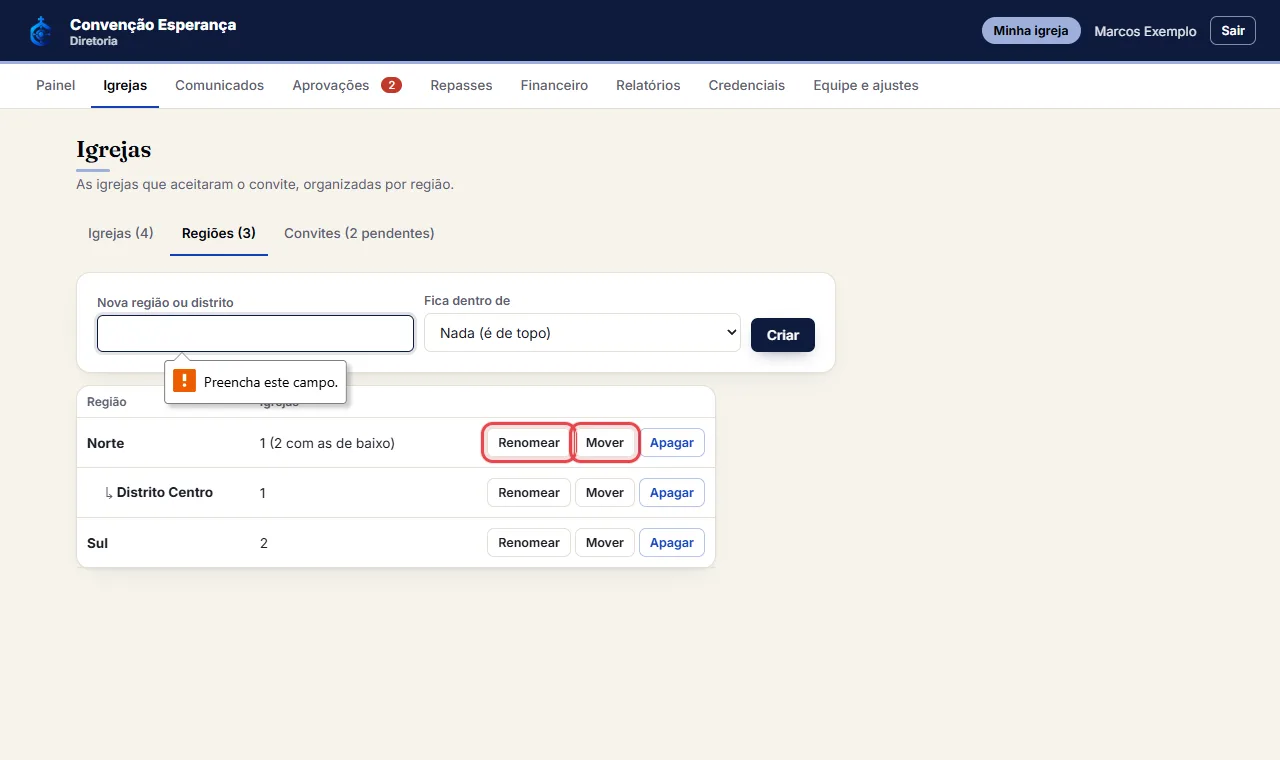1280x760 pixels.
Task: Log out with the Sair button
Action: (1233, 31)
